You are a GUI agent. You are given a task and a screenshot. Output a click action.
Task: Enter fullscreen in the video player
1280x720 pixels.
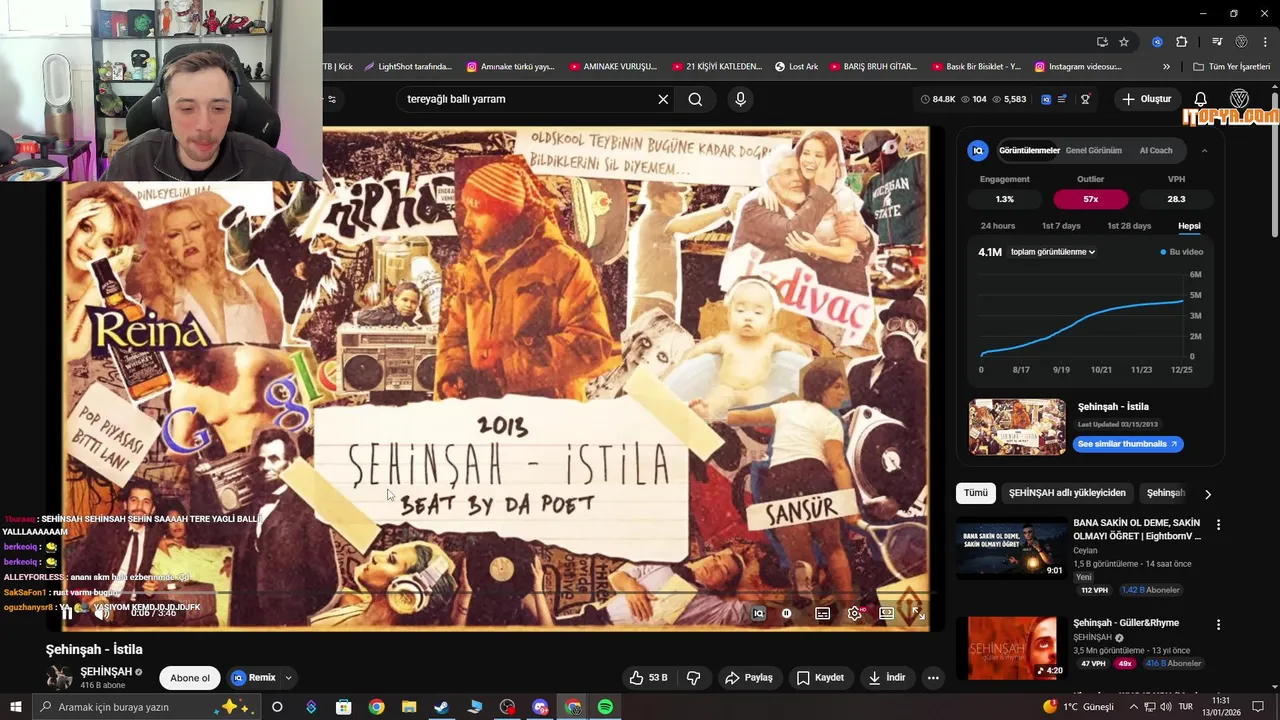click(918, 613)
